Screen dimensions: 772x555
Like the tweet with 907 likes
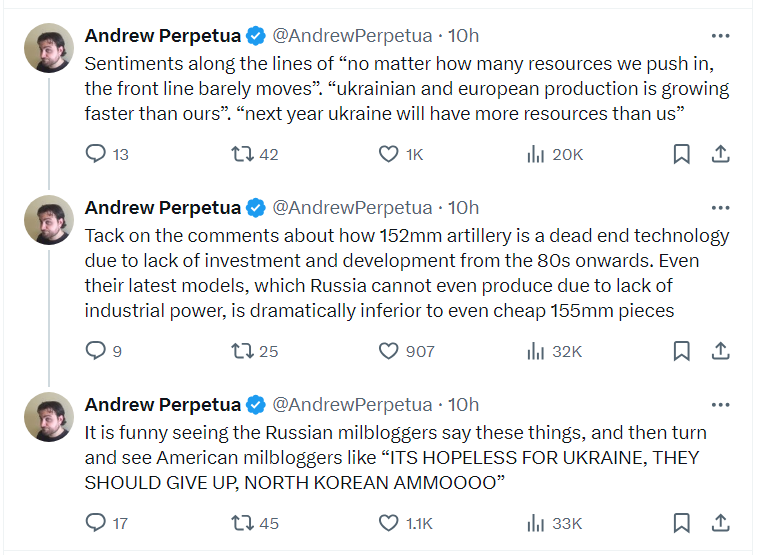pyautogui.click(x=389, y=351)
